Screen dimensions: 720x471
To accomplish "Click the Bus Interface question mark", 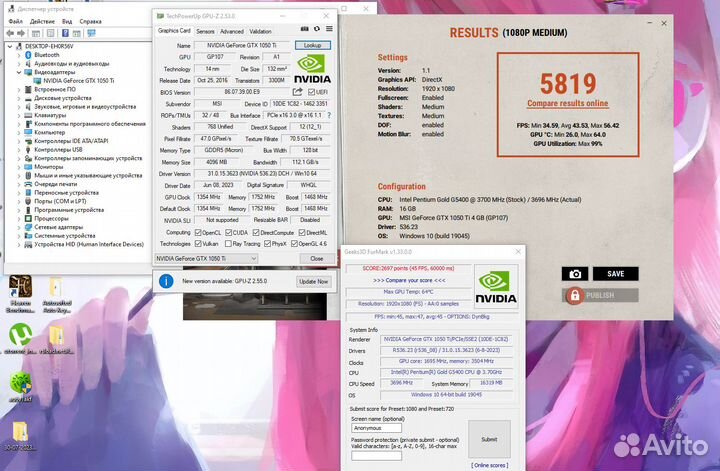I will (329, 115).
